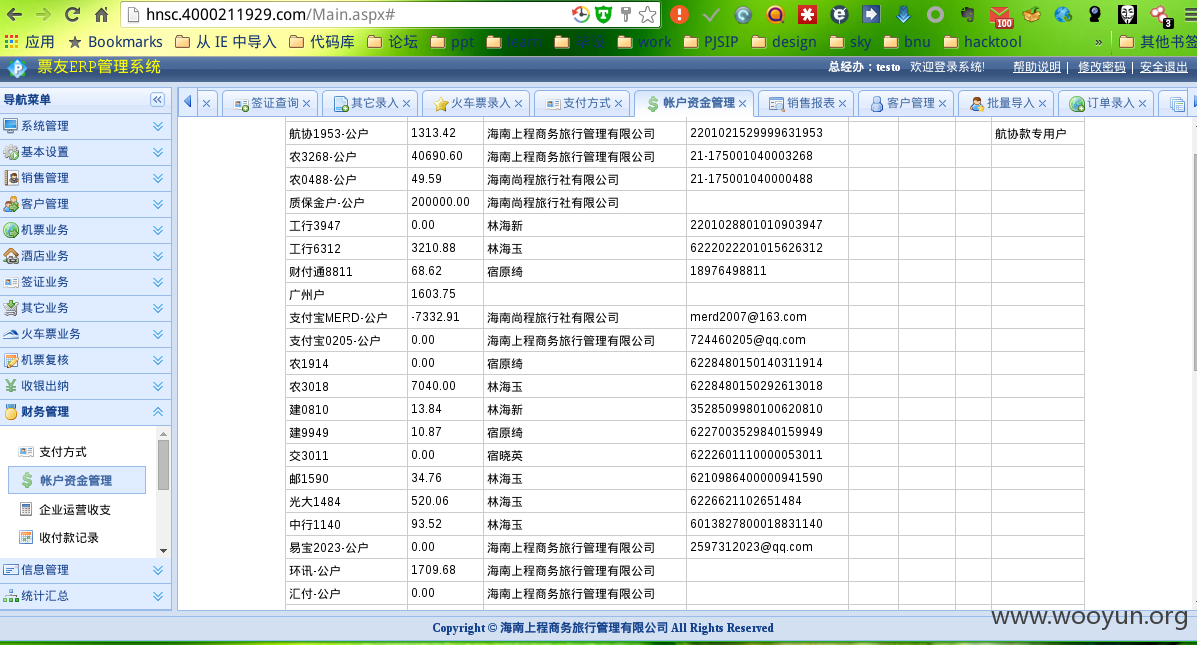Click the browser back arrow
The image size is (1197, 645).
(x=14, y=15)
